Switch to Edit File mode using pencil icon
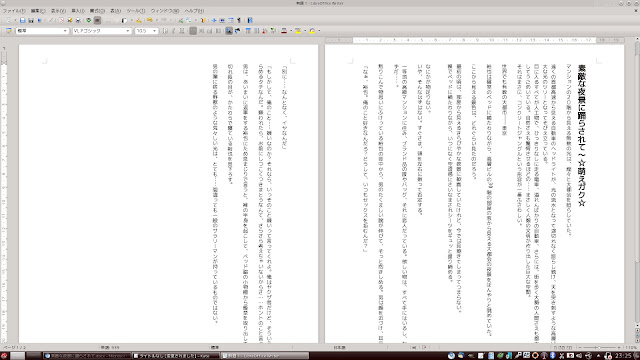Image resolution: width=640 pixels, height=360 pixels. point(50,20)
